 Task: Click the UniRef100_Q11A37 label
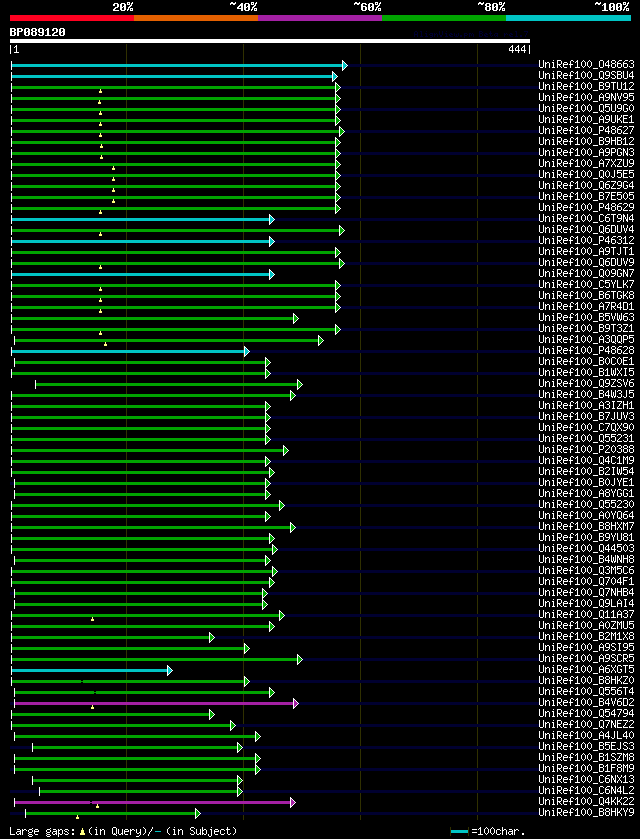(x=586, y=614)
